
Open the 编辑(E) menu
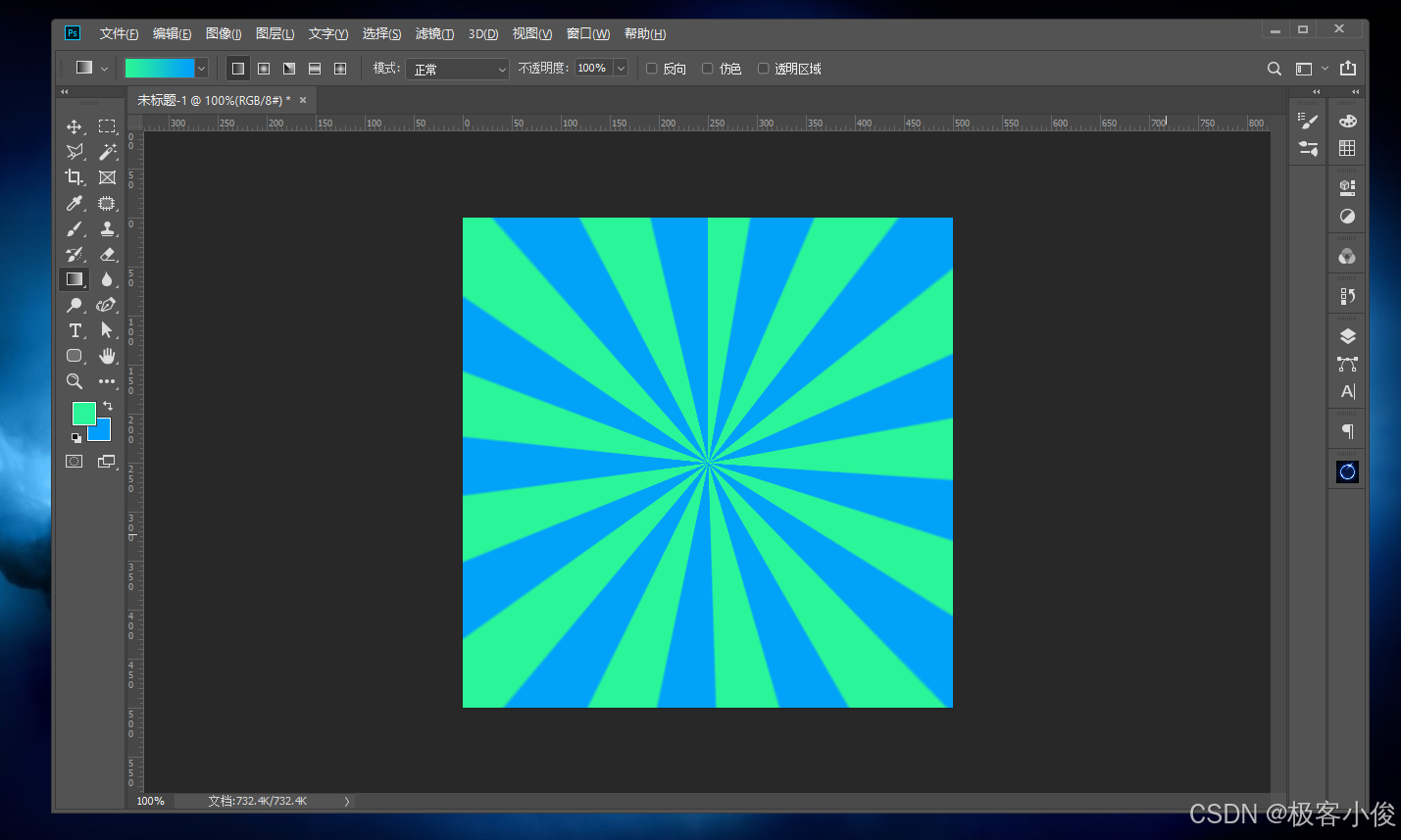point(172,33)
